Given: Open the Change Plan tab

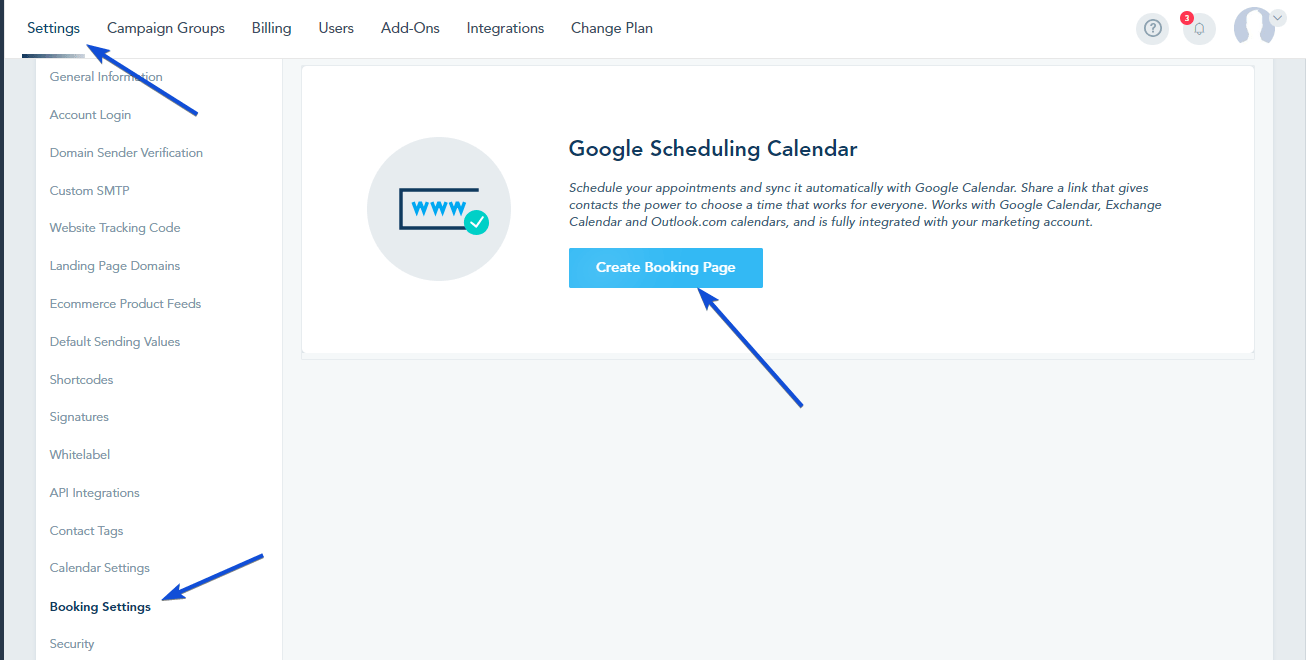Looking at the screenshot, I should point(612,28).
